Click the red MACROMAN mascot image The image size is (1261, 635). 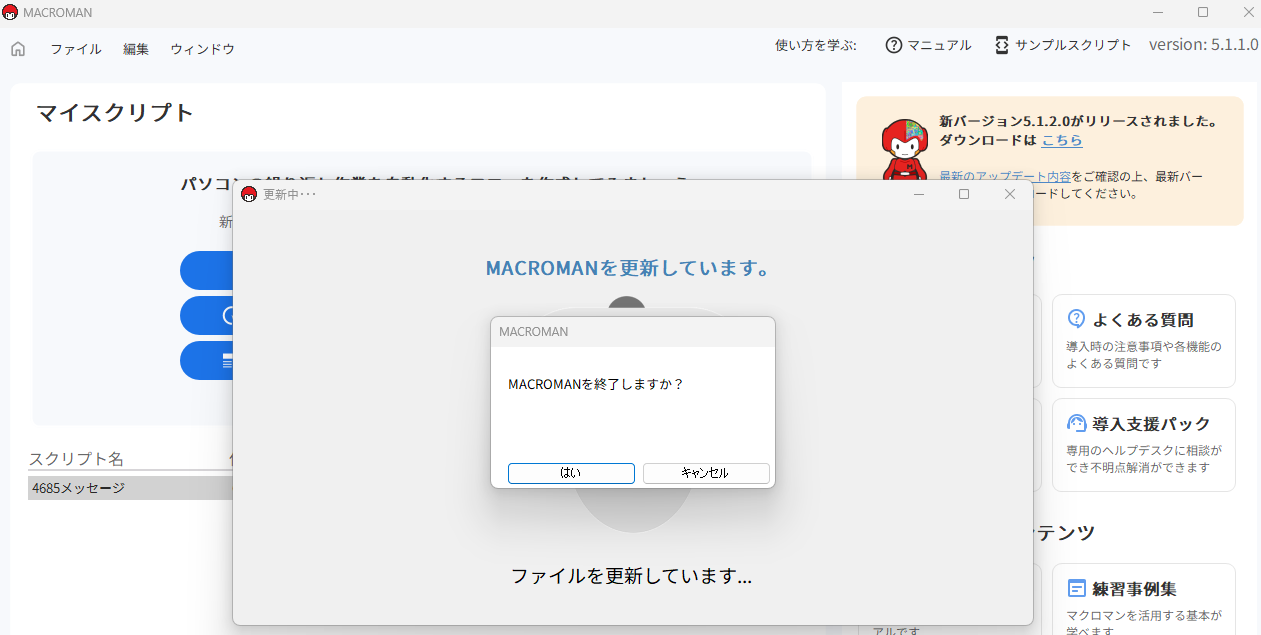(x=905, y=150)
